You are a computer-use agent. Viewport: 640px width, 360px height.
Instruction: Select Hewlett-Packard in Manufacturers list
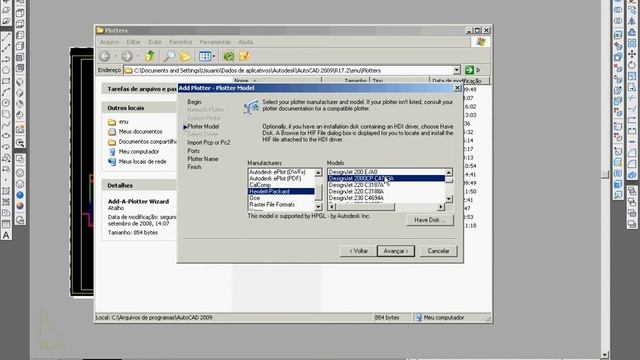(x=281, y=191)
